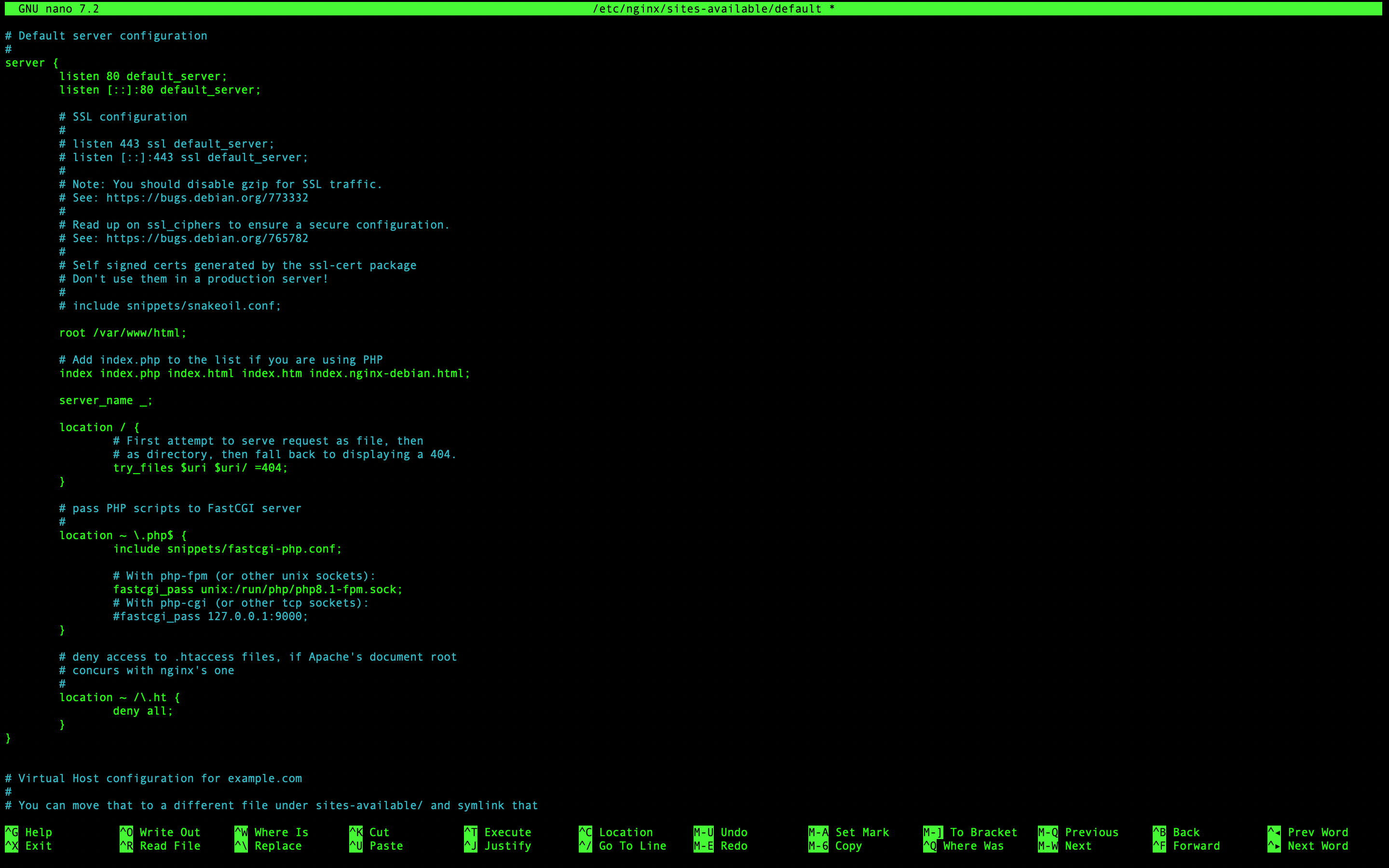Click the '# listen [::]:443 ssl default_server;' line
The image size is (1389, 868).
coord(184,157)
